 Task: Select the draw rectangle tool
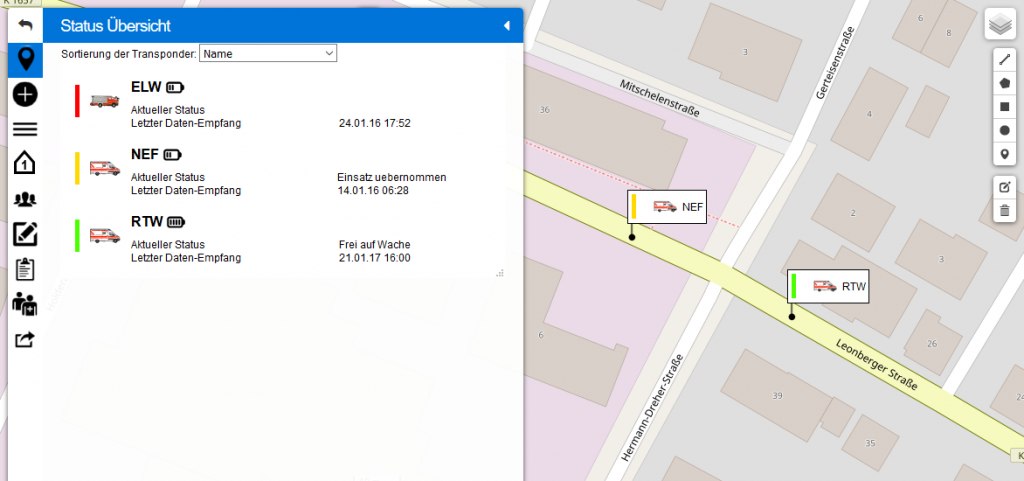point(1004,106)
